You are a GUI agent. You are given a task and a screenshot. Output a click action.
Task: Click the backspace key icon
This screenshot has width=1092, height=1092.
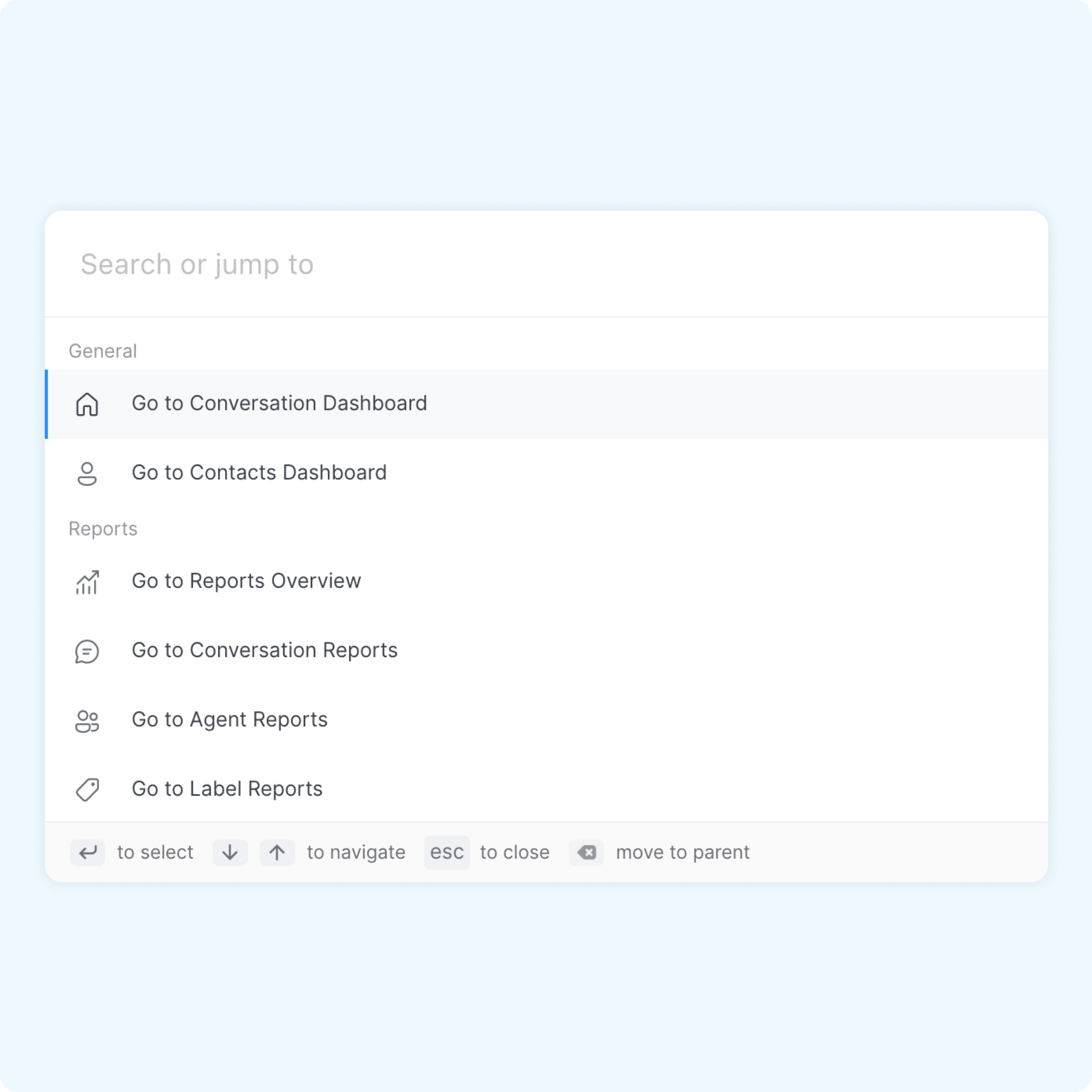[587, 852]
